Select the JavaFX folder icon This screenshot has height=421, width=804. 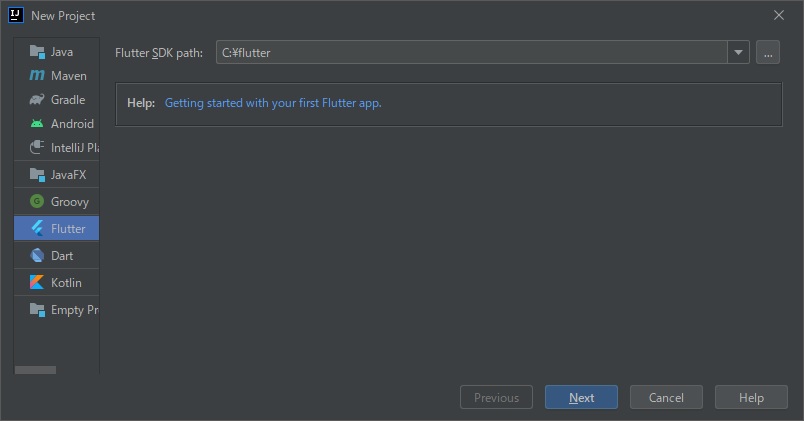click(37, 174)
